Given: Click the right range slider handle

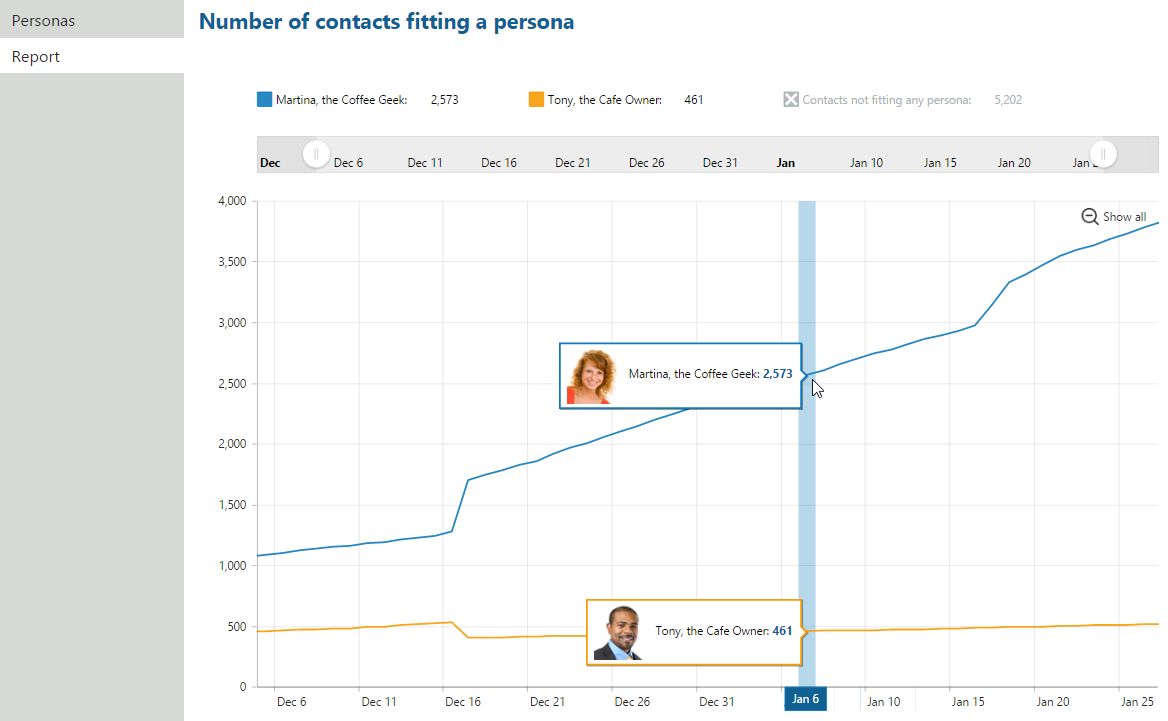Looking at the screenshot, I should click(1102, 154).
